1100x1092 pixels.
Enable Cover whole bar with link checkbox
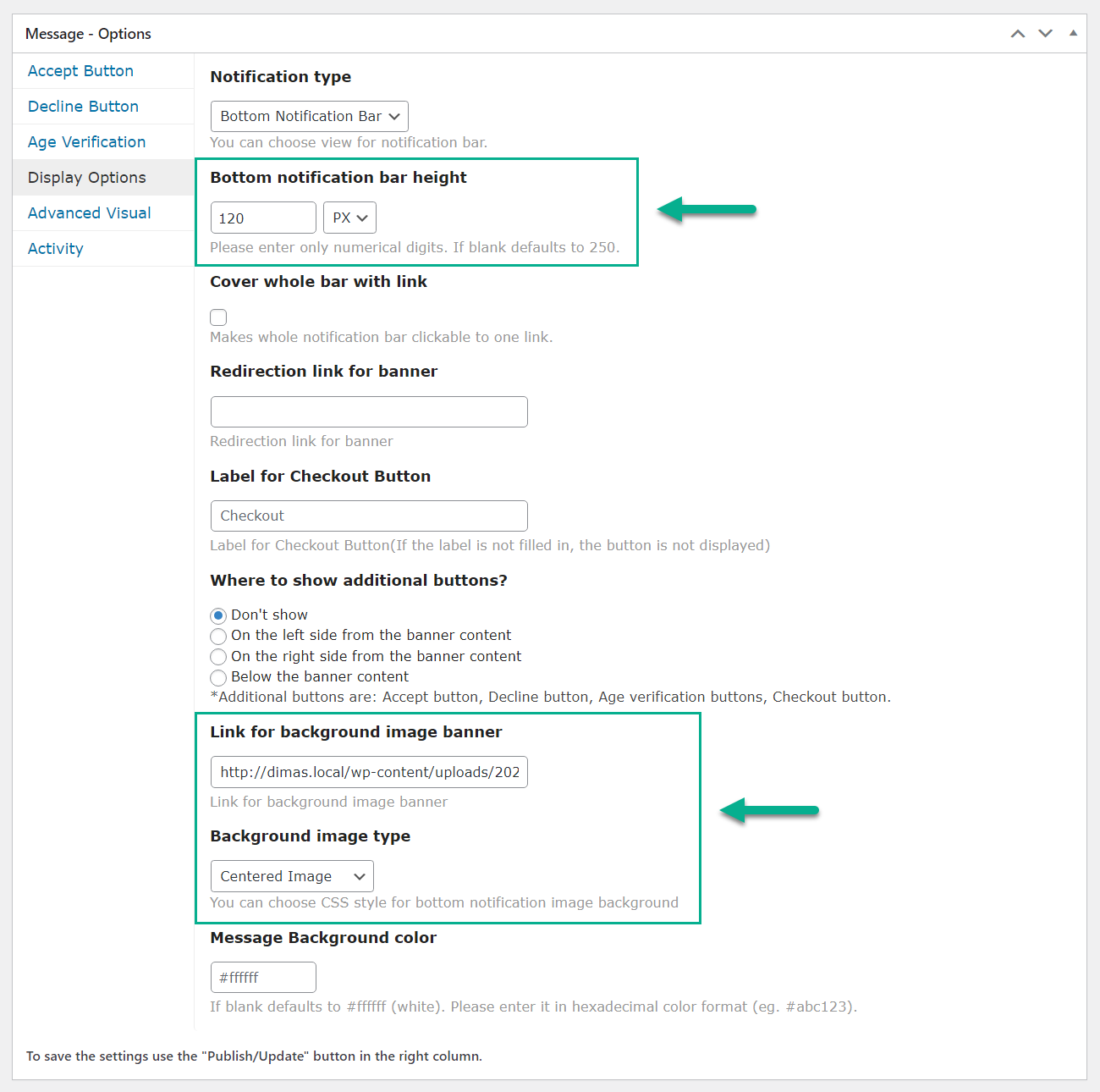(x=218, y=317)
